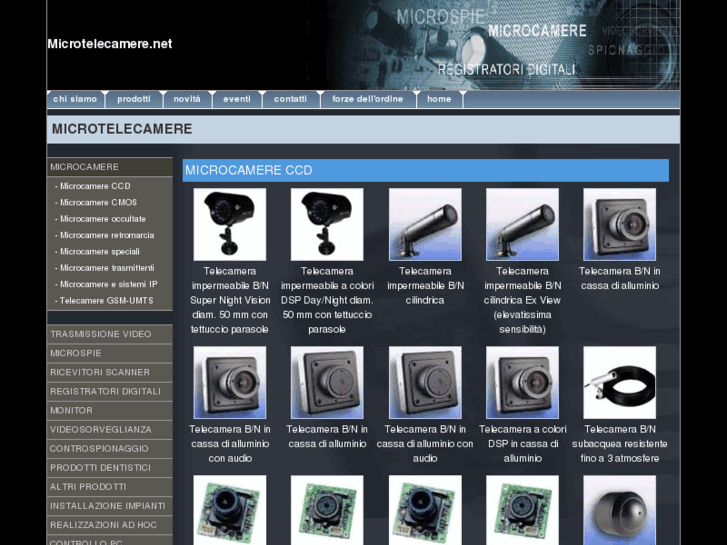Viewport: 727px width, 545px height.
Task: Click the header banner image with MICROSPIE text
Action: coord(501,45)
